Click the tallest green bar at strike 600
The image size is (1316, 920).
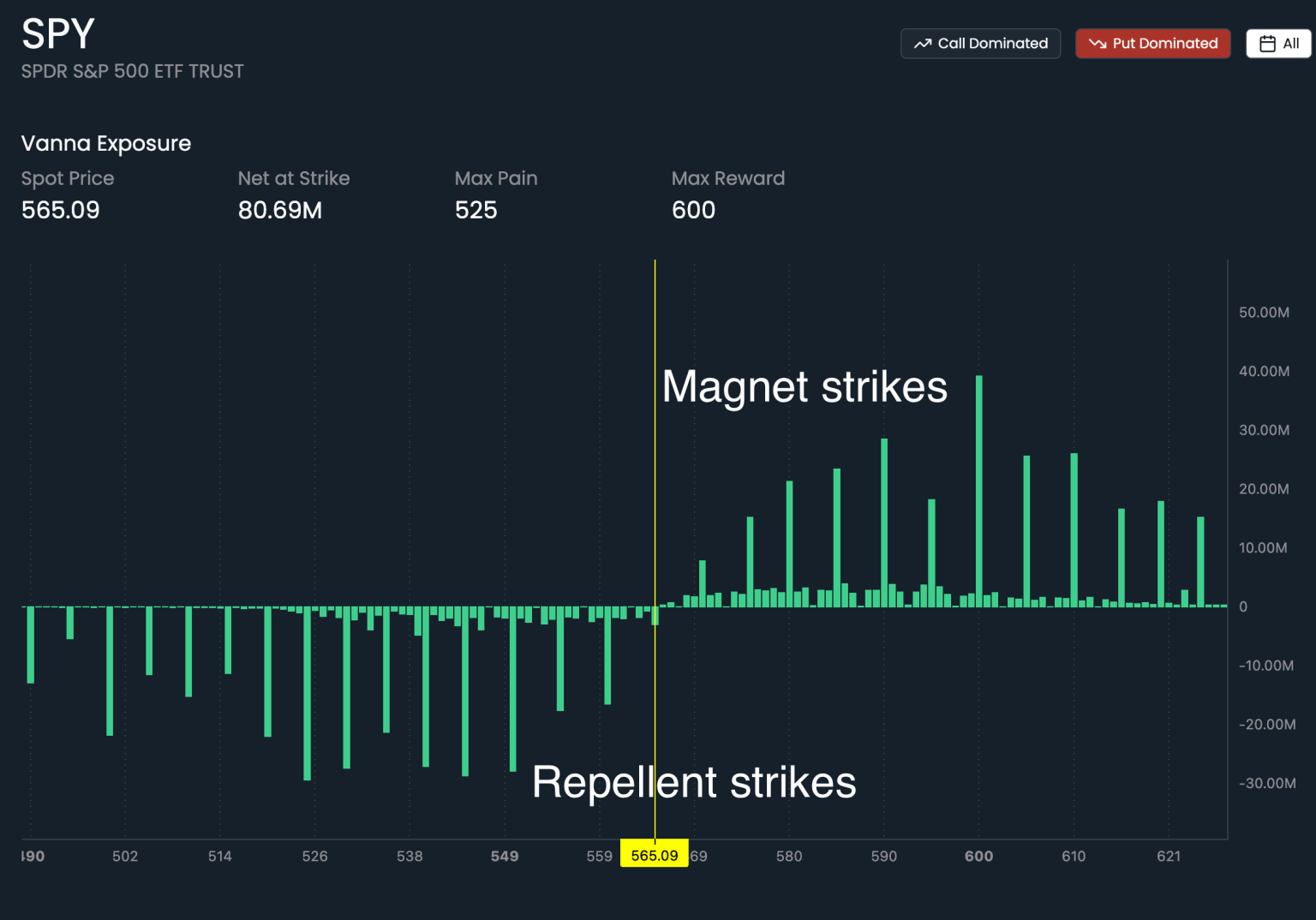[979, 491]
